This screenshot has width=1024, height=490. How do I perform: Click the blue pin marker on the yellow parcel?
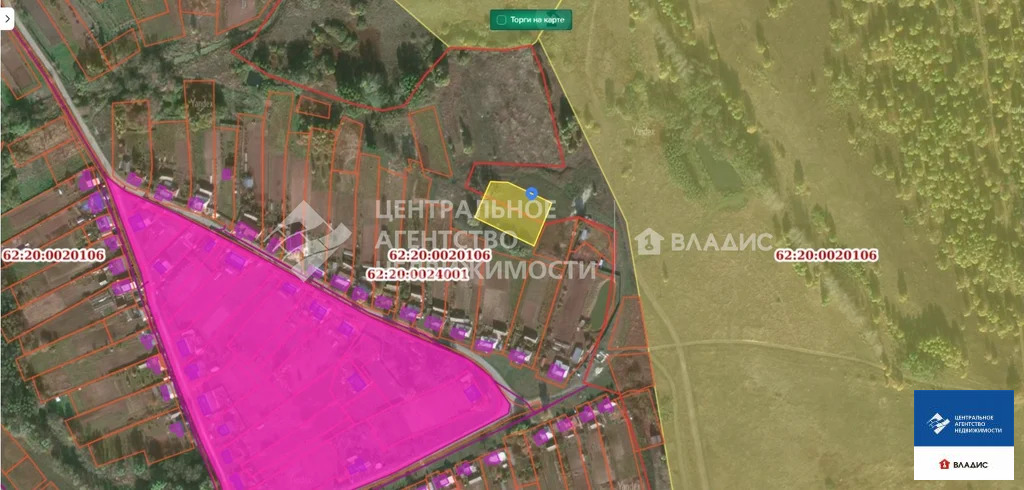tap(532, 193)
